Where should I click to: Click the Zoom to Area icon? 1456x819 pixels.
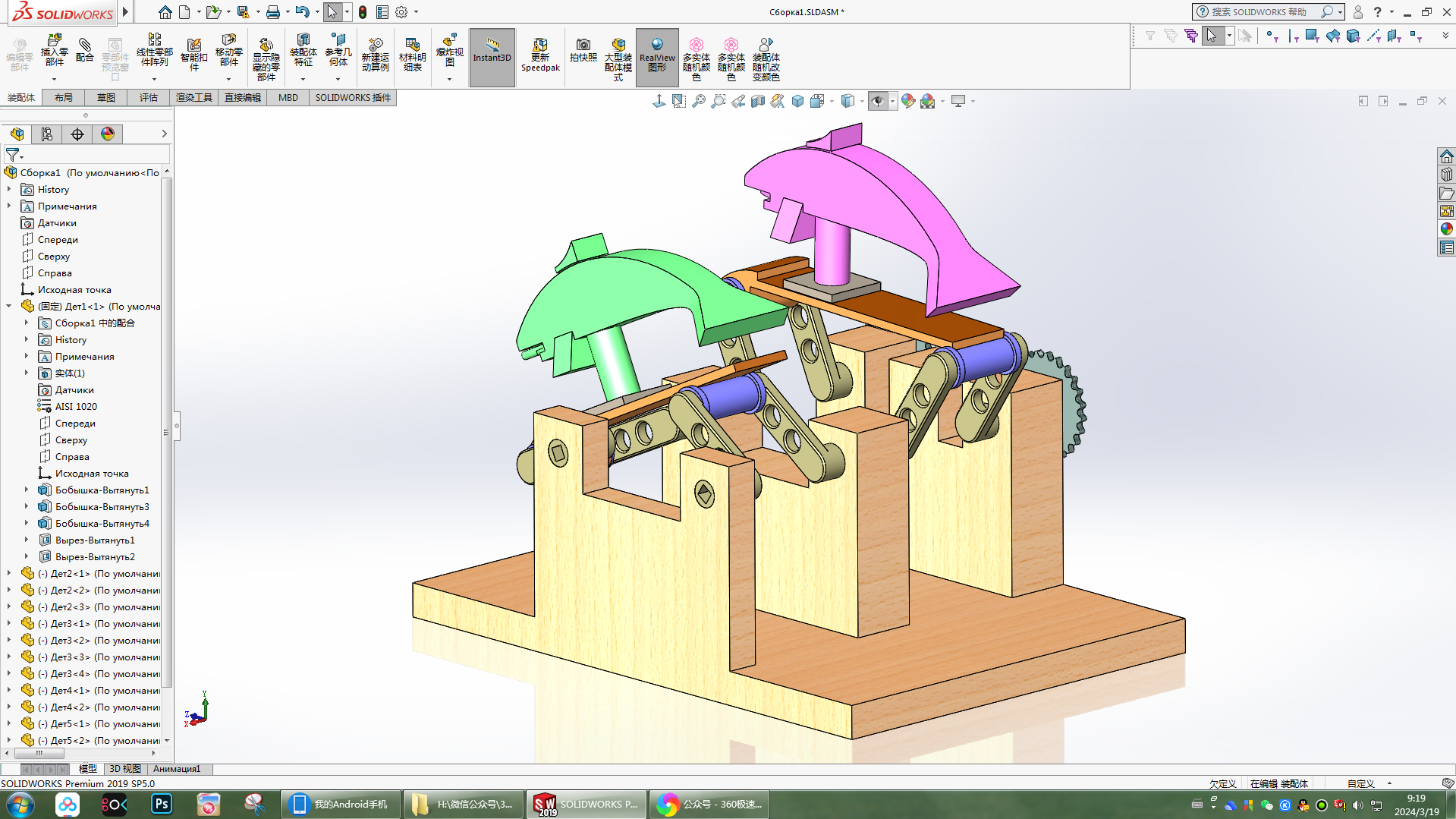(x=718, y=101)
